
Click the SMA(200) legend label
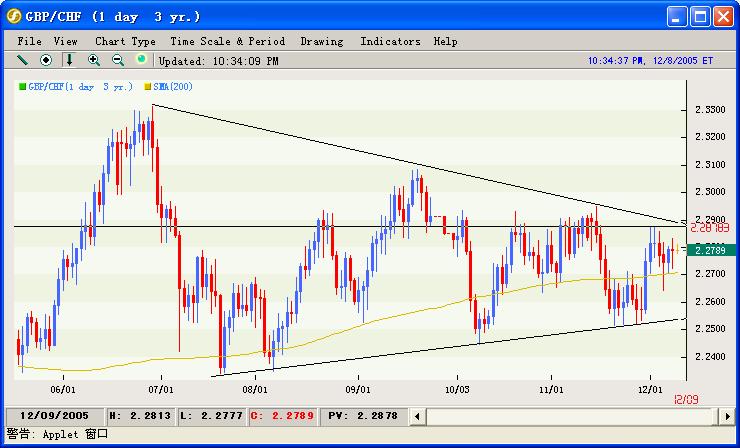click(173, 87)
